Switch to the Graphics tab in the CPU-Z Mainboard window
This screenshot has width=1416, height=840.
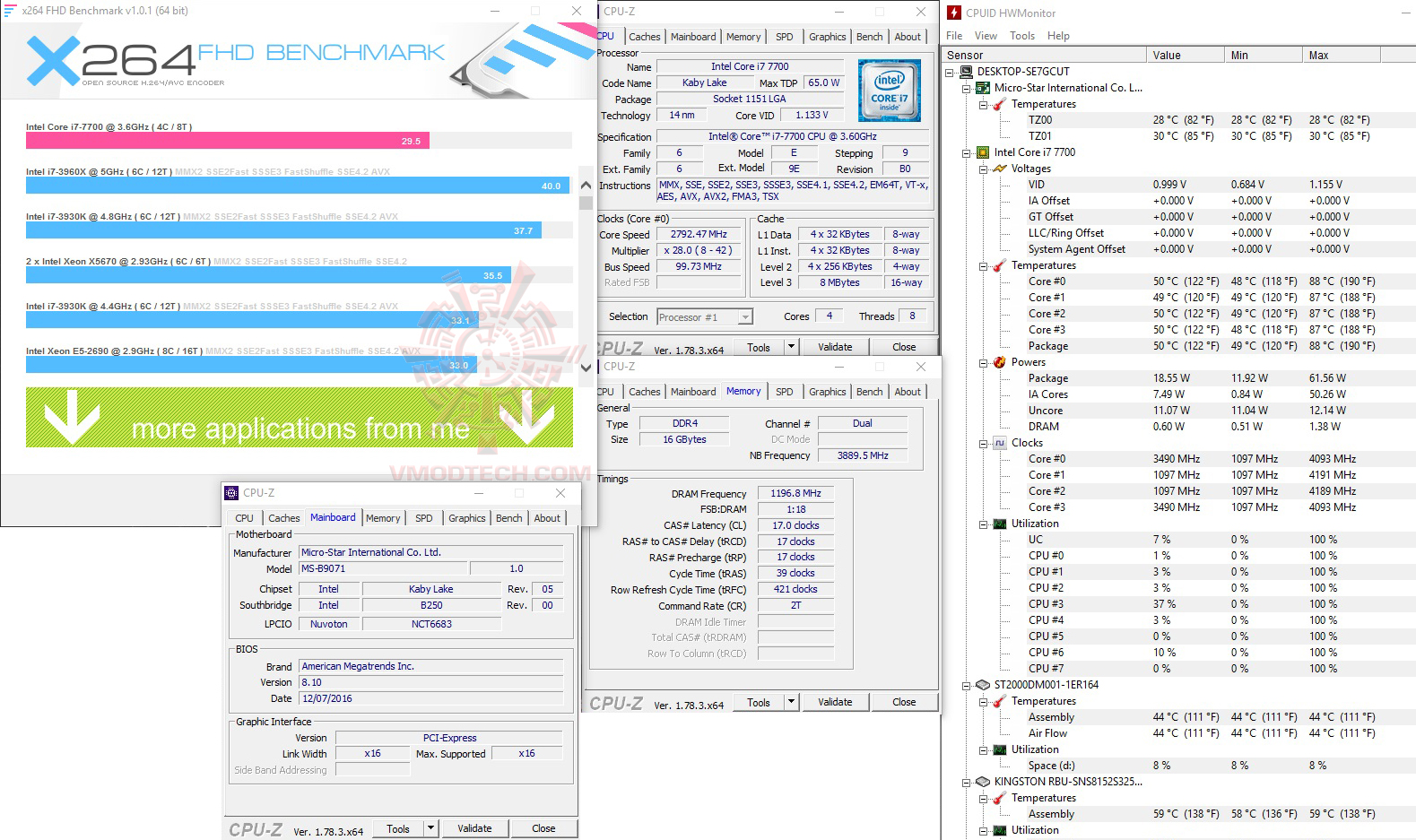[x=466, y=518]
